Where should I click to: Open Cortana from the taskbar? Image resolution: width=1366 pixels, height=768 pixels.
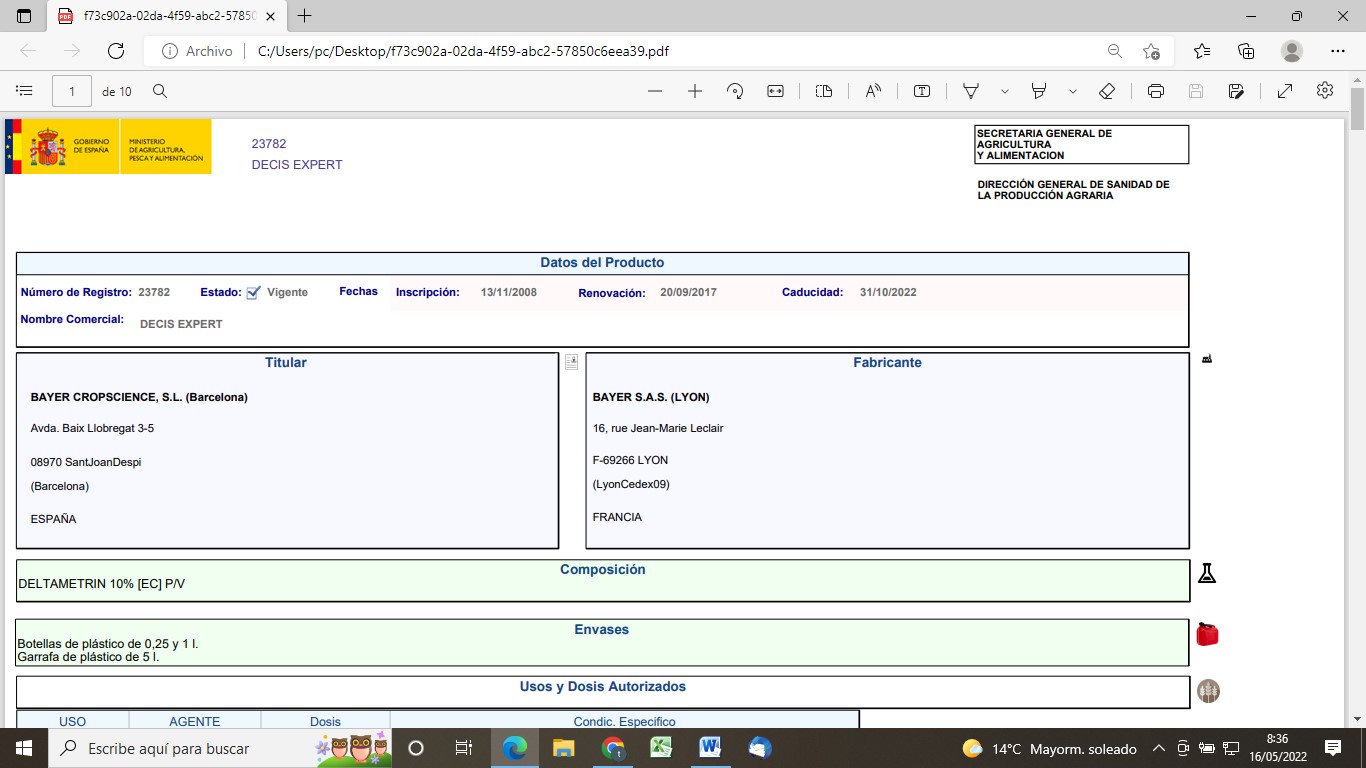click(x=416, y=748)
